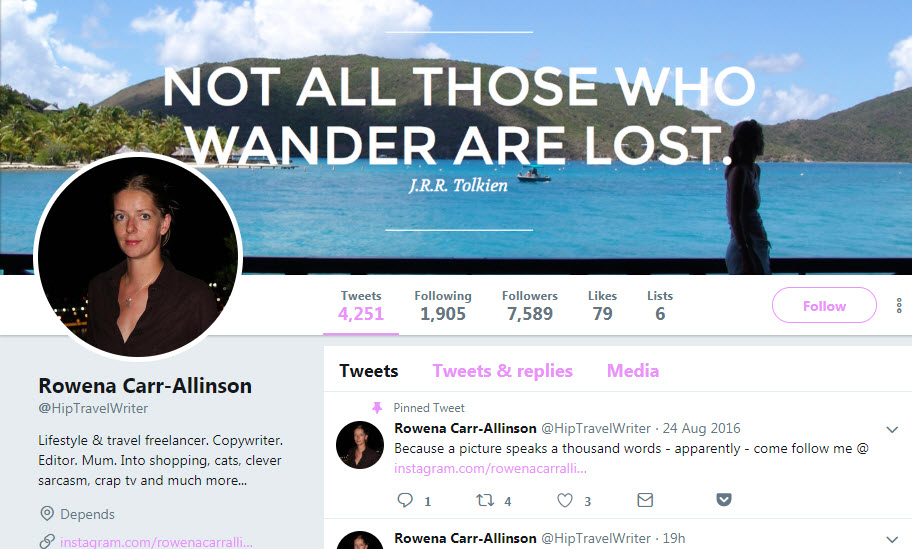Expand the pinned tweet chevron menu
Screen dimensions: 912x549
(x=892, y=430)
